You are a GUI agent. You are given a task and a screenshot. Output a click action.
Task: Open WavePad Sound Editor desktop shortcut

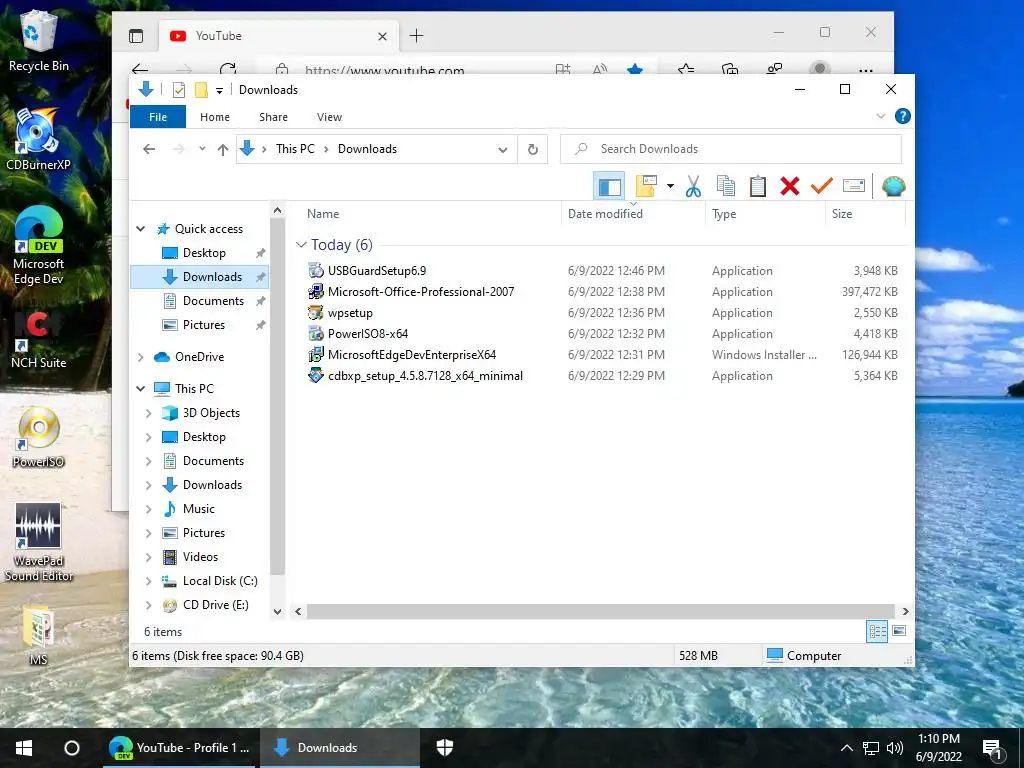pyautogui.click(x=39, y=542)
